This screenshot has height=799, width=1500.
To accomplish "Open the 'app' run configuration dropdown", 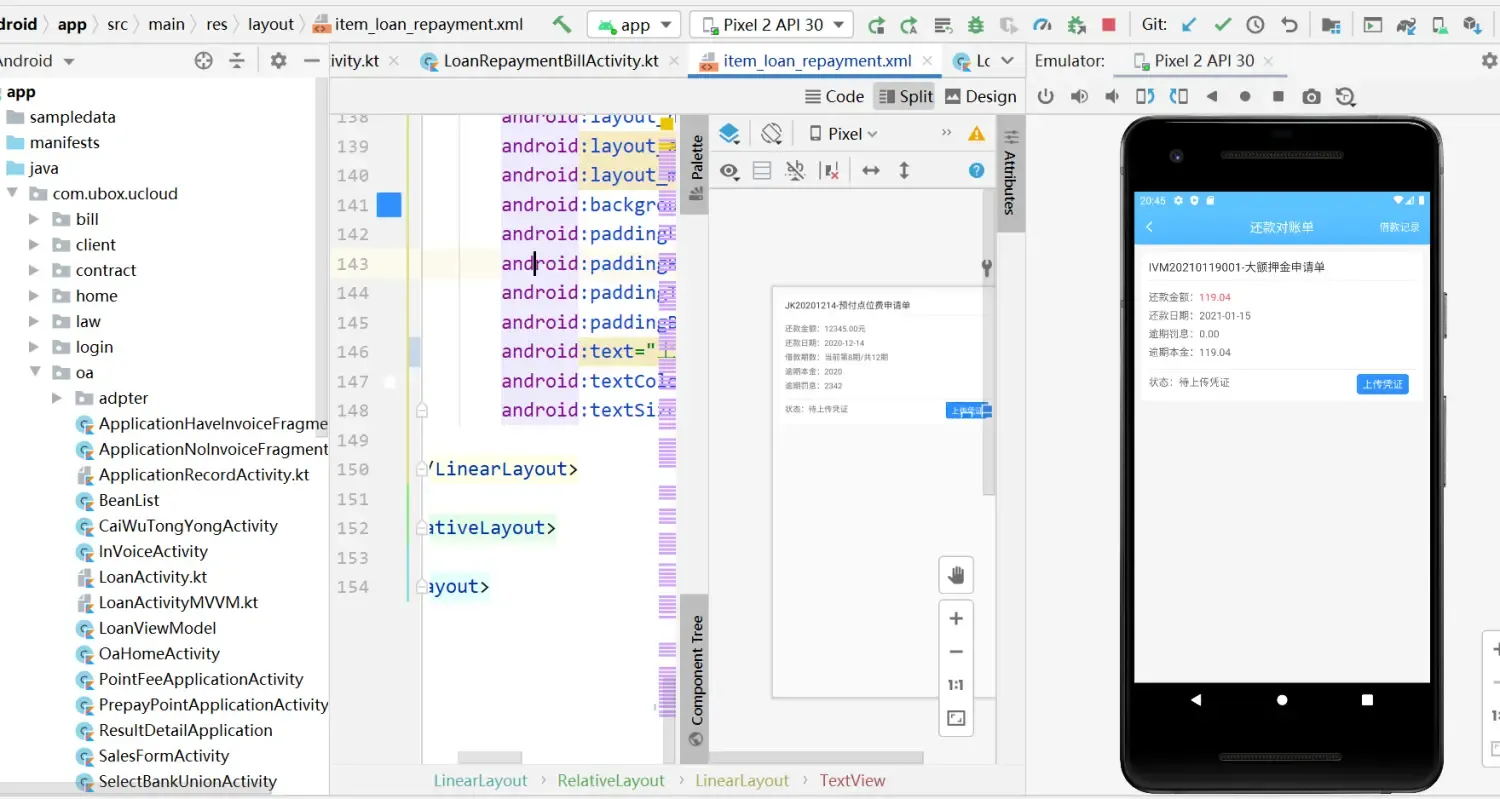I will click(633, 23).
